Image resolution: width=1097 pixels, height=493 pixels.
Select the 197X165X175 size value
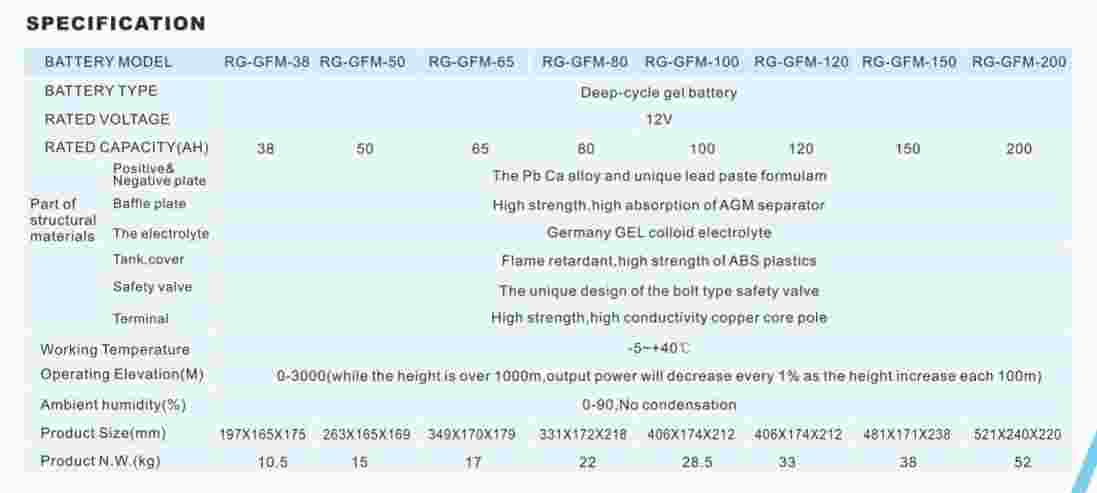pos(262,435)
